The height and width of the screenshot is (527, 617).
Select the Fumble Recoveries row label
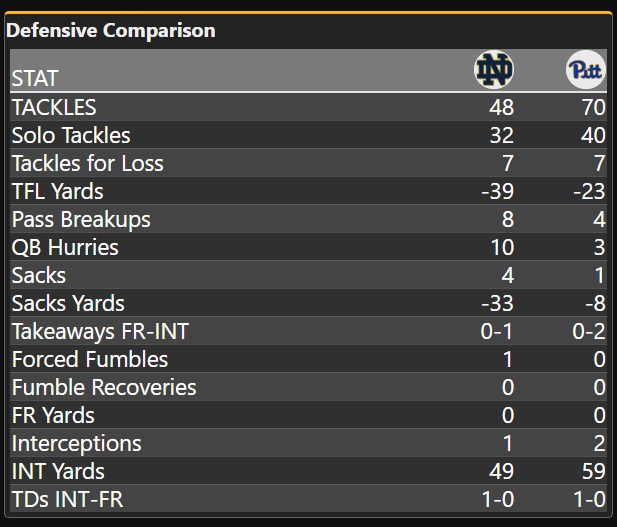[104, 387]
